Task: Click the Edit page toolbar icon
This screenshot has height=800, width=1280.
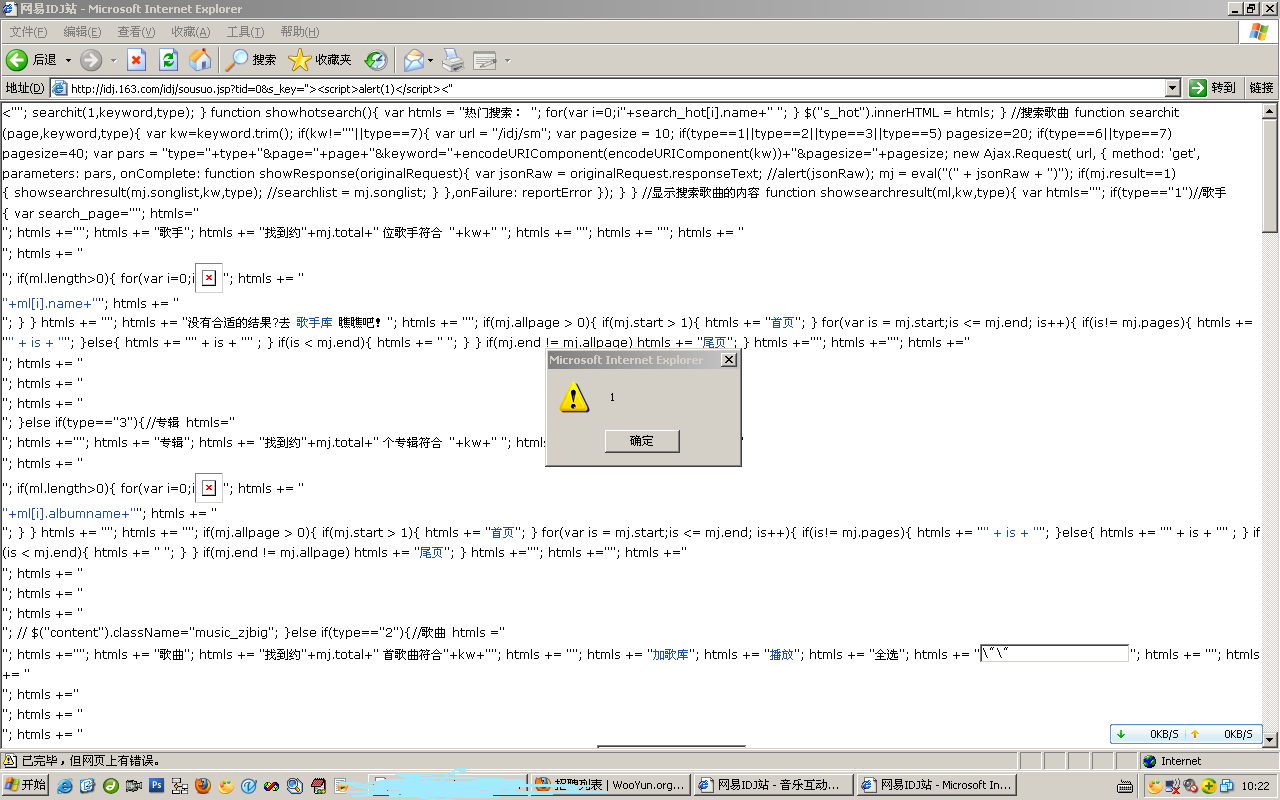Action: [x=485, y=60]
